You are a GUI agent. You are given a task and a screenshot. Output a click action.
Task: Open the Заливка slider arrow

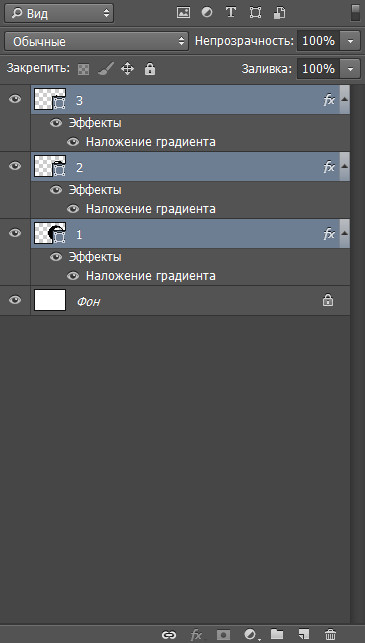[x=350, y=68]
